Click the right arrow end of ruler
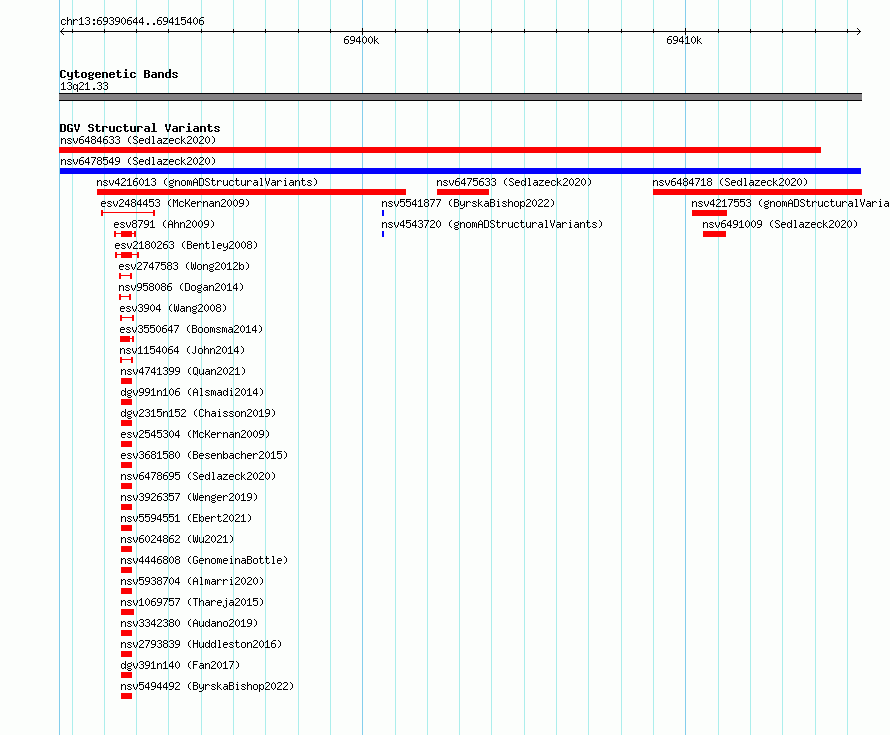 point(858,31)
